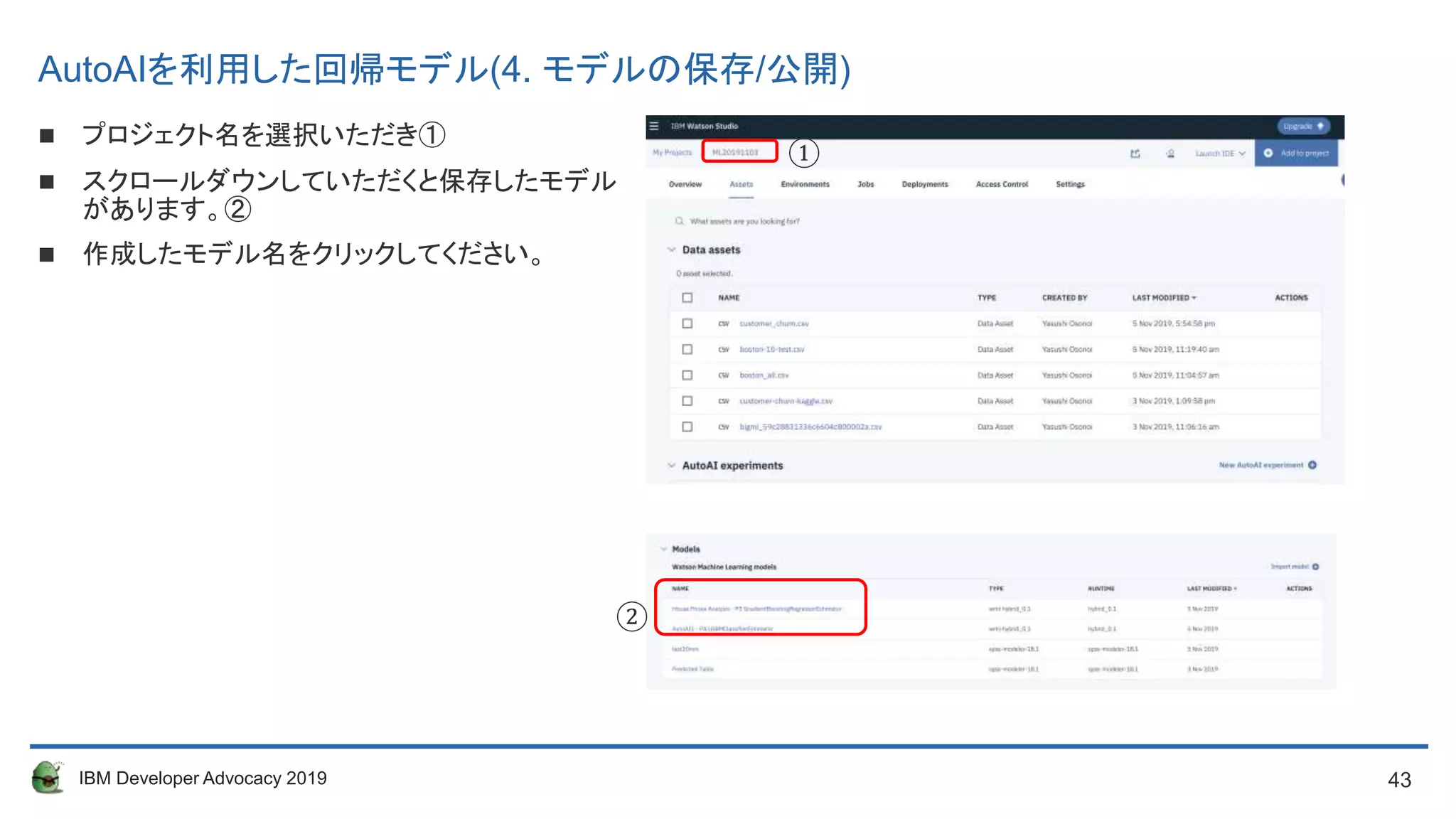Select the ML20191103 project name

(x=735, y=152)
